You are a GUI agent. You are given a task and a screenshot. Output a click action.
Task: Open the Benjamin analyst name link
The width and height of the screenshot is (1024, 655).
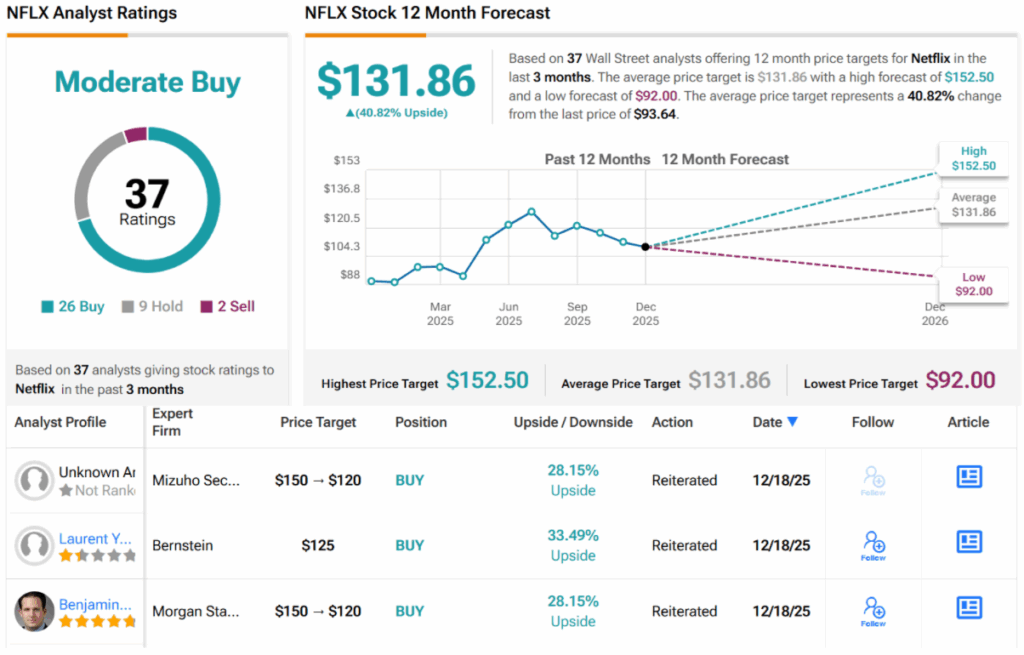tap(95, 604)
